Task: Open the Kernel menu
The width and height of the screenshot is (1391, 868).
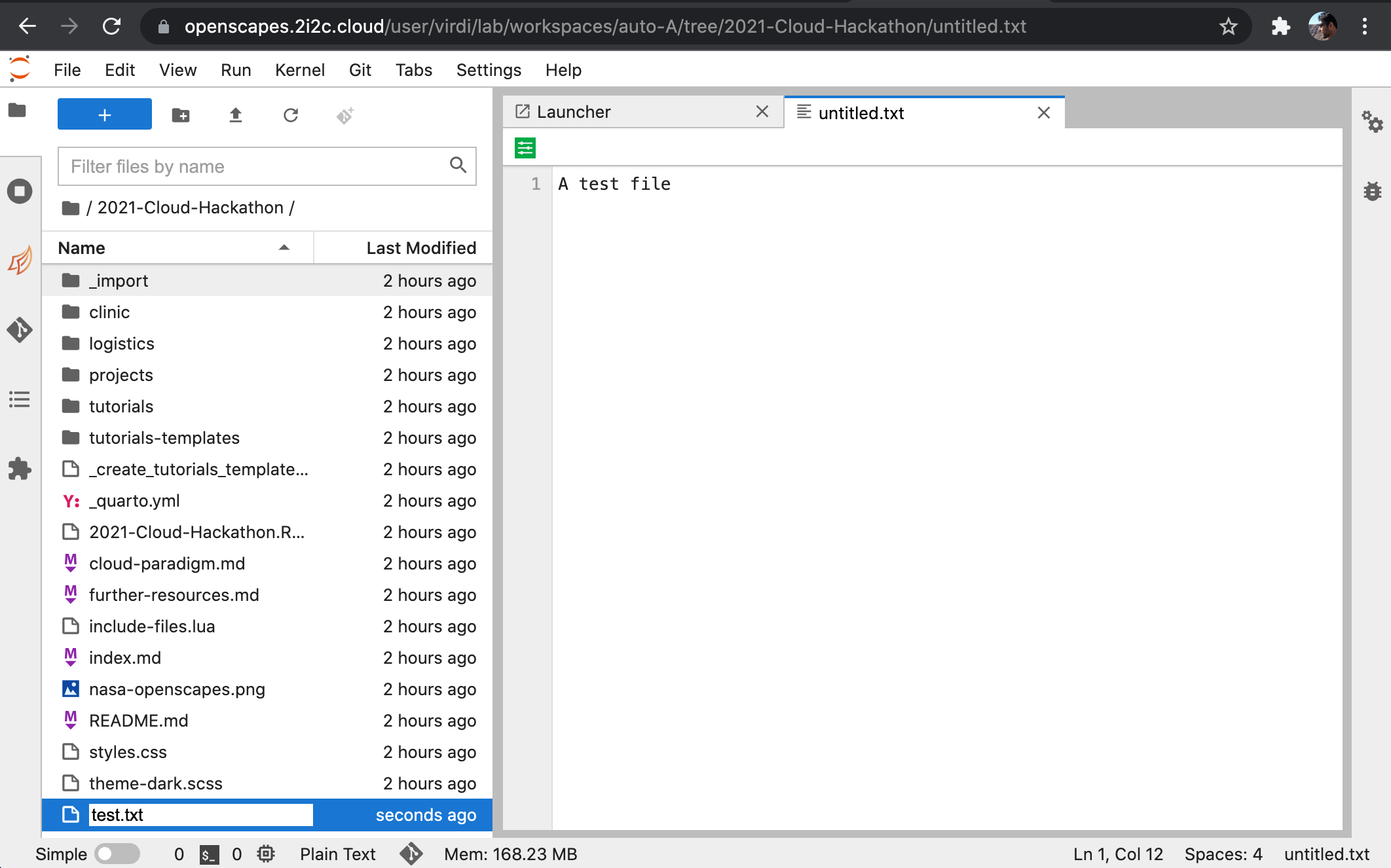Action: coord(299,70)
